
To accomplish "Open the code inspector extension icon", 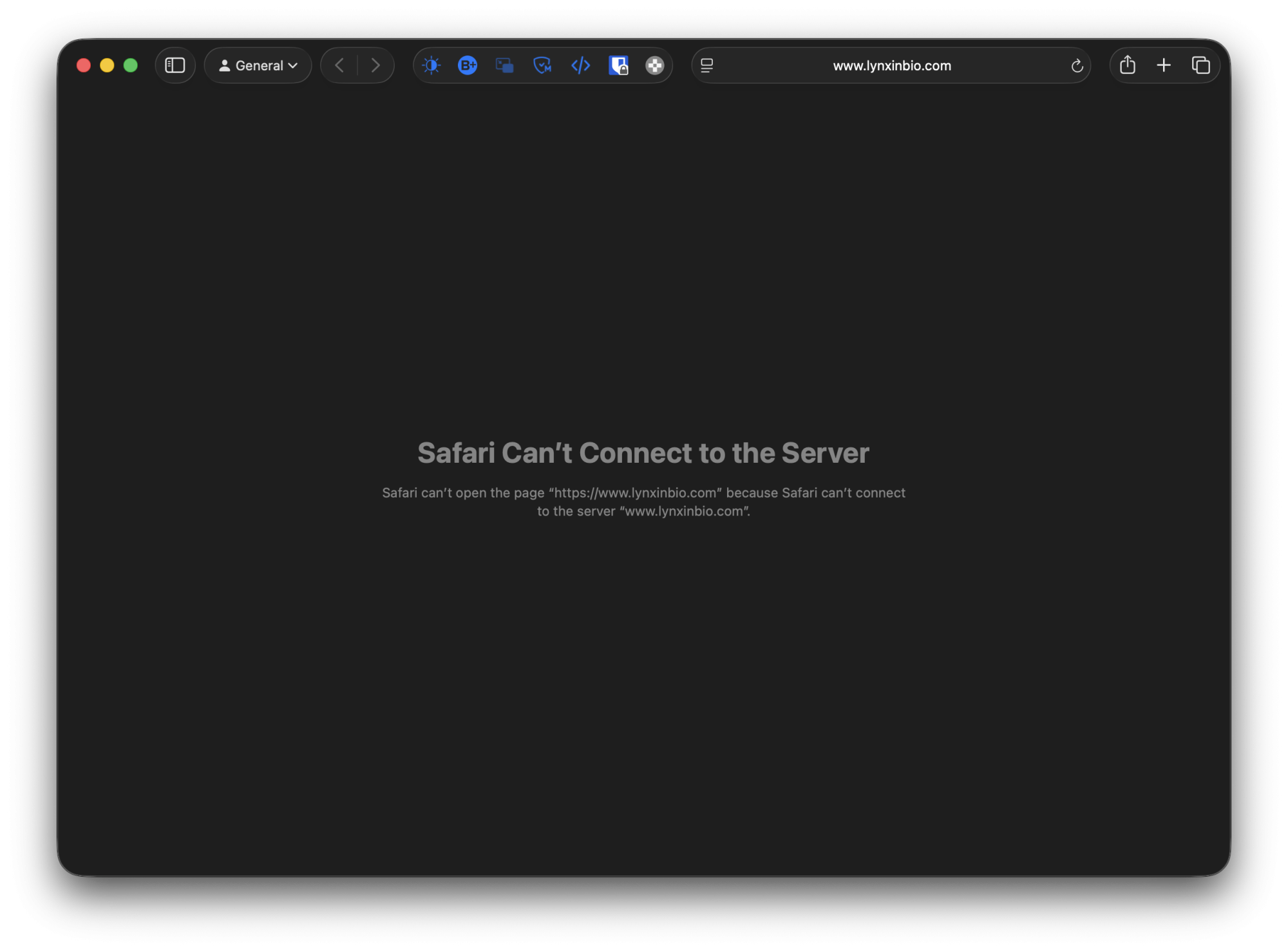I will tap(580, 65).
